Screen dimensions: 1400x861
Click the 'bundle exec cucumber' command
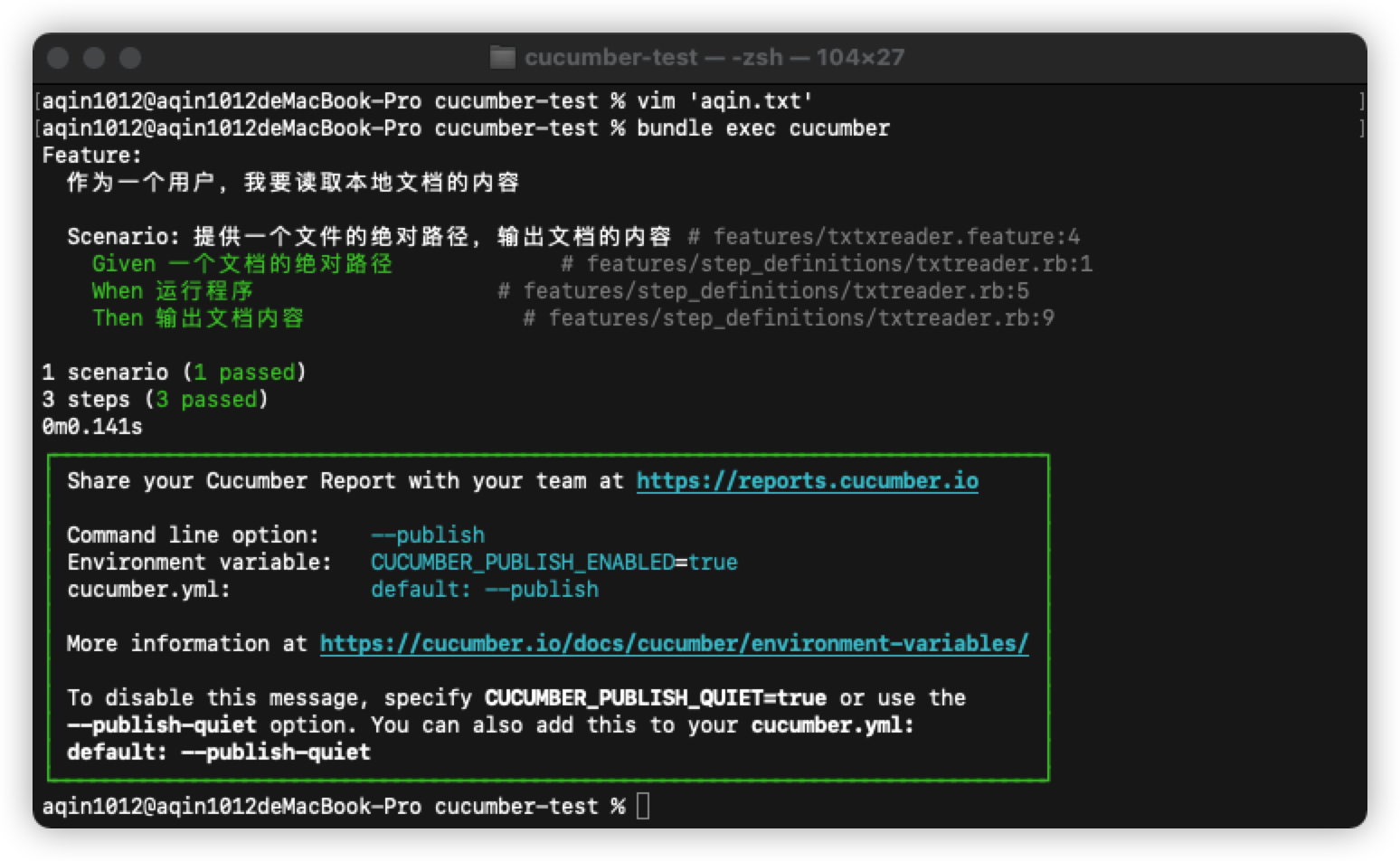coord(763,128)
